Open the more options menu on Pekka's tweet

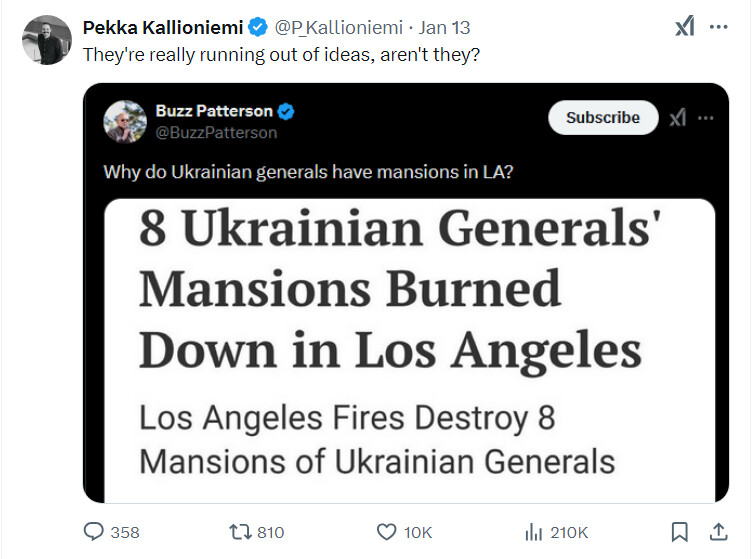tap(718, 27)
